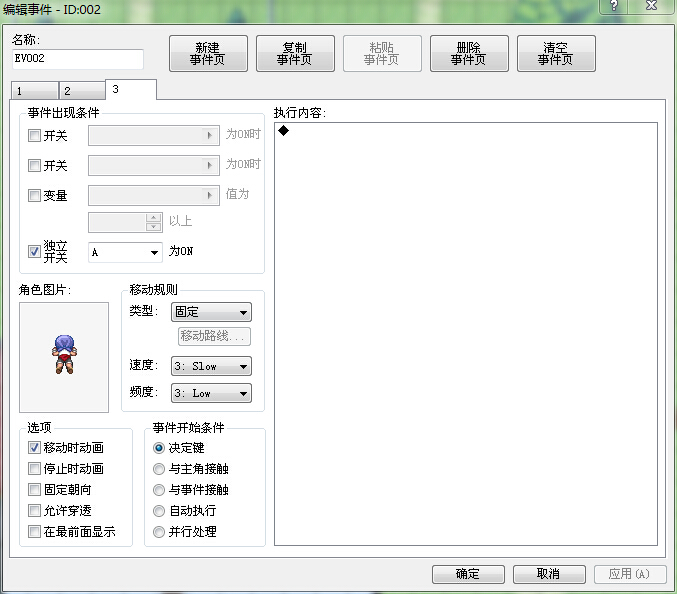
Task: Click the 删除事件页 button
Action: 469,54
